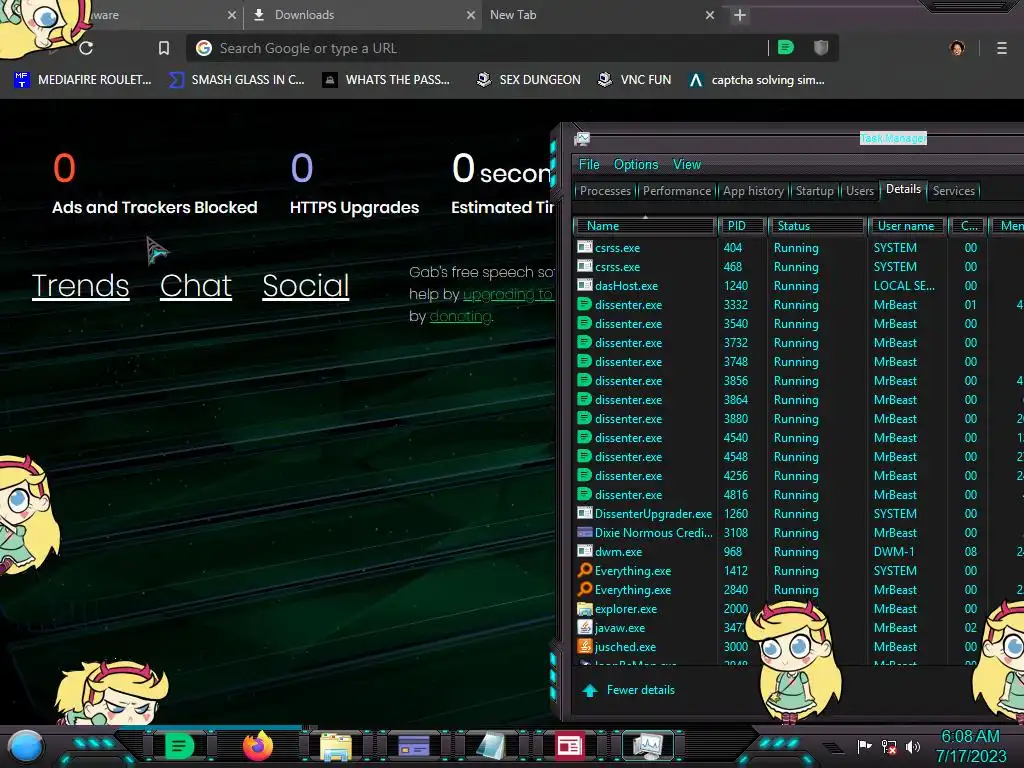
Task: Open the red news app taskbar icon
Action: [569, 746]
